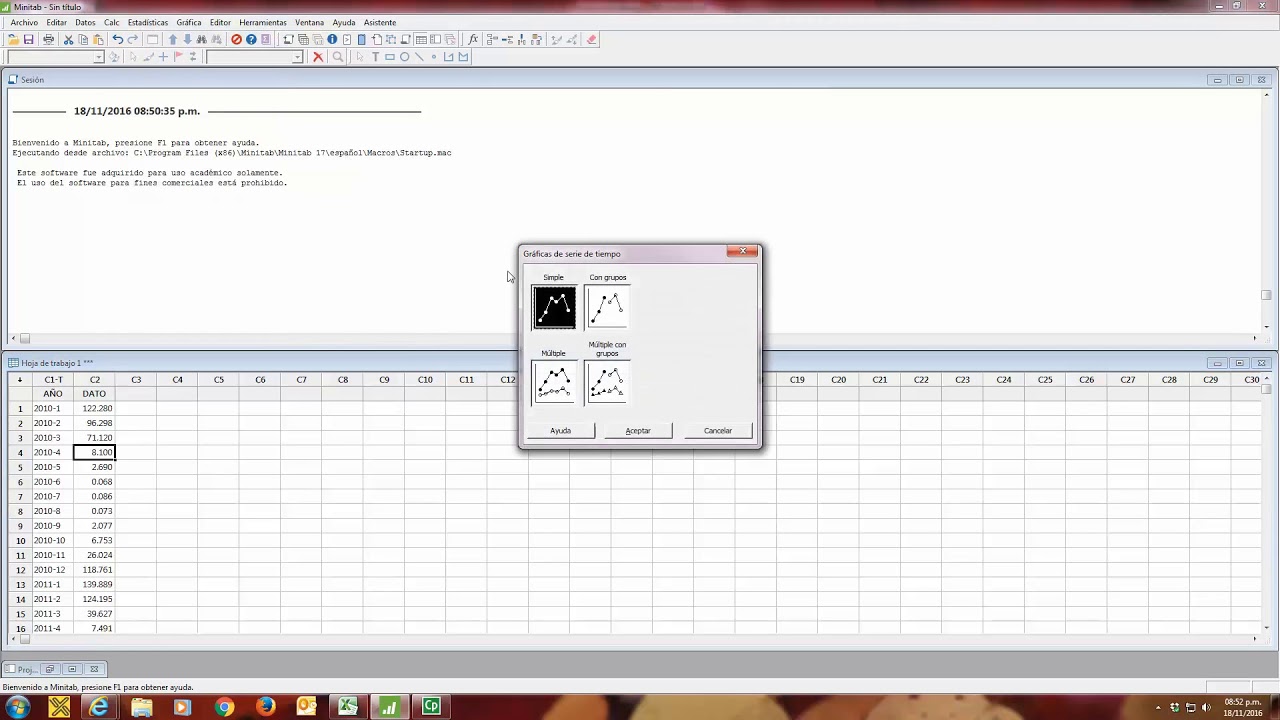Open the Calc menu
This screenshot has height=720, width=1280.
point(111,22)
